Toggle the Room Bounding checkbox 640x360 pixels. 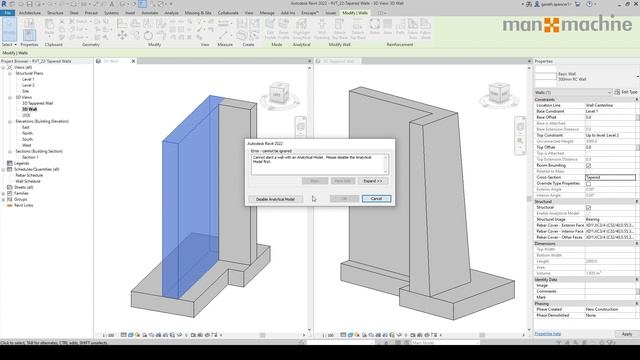(x=588, y=166)
